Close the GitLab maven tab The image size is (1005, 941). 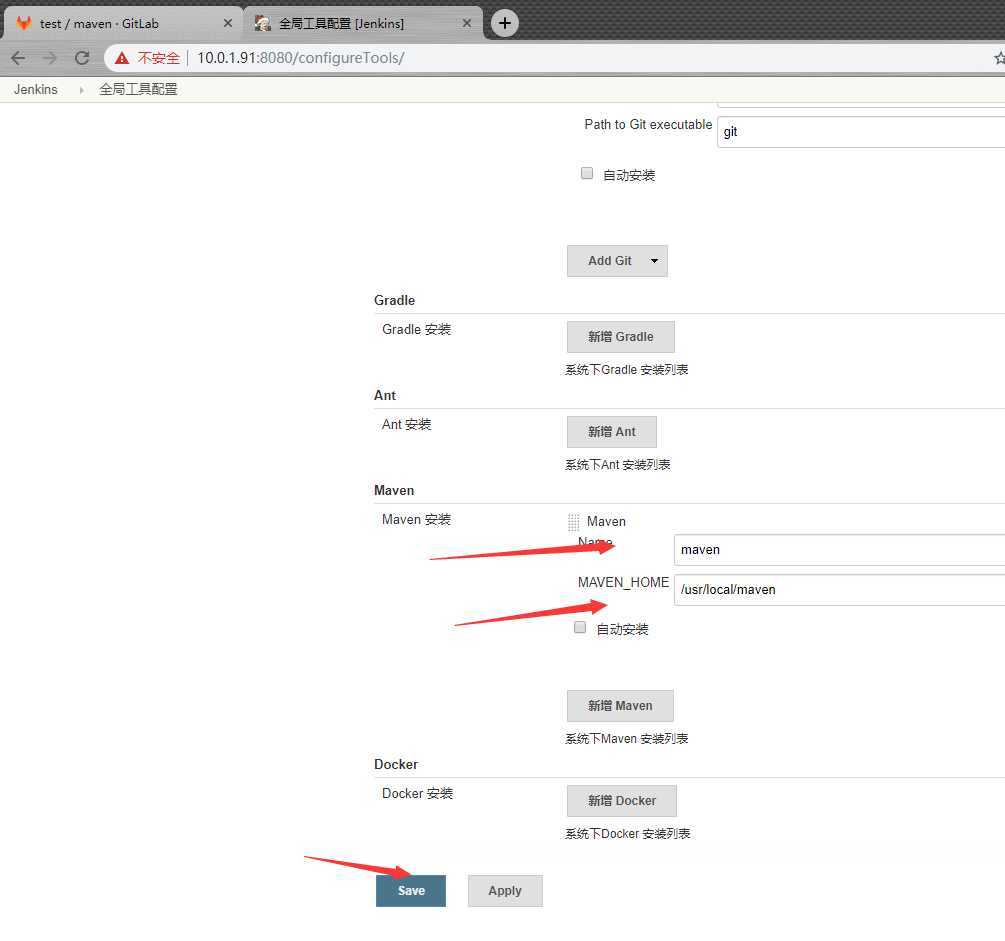228,23
